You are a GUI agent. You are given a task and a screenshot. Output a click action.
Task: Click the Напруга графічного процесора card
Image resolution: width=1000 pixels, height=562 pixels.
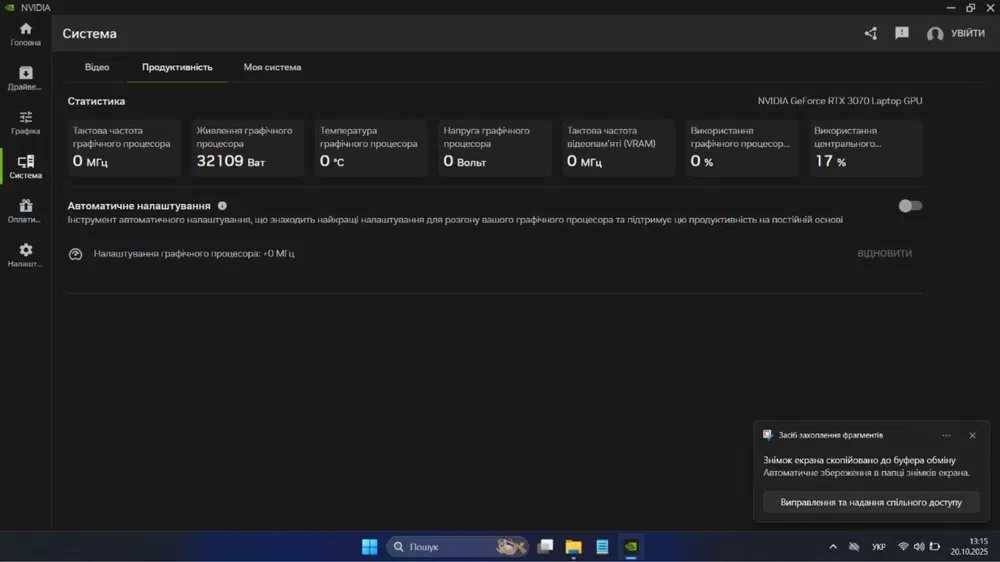click(495, 147)
